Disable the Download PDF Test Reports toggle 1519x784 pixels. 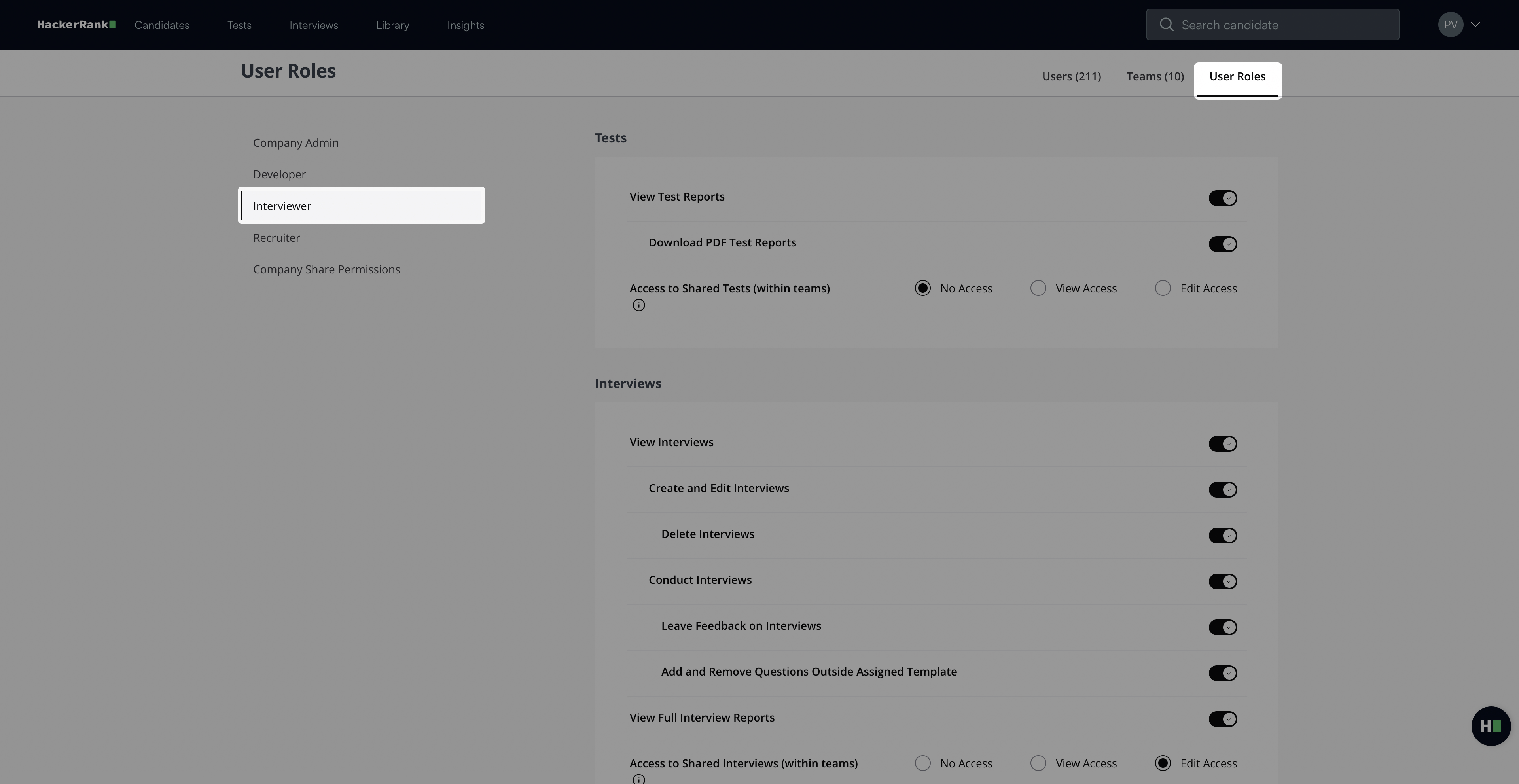coord(1222,244)
